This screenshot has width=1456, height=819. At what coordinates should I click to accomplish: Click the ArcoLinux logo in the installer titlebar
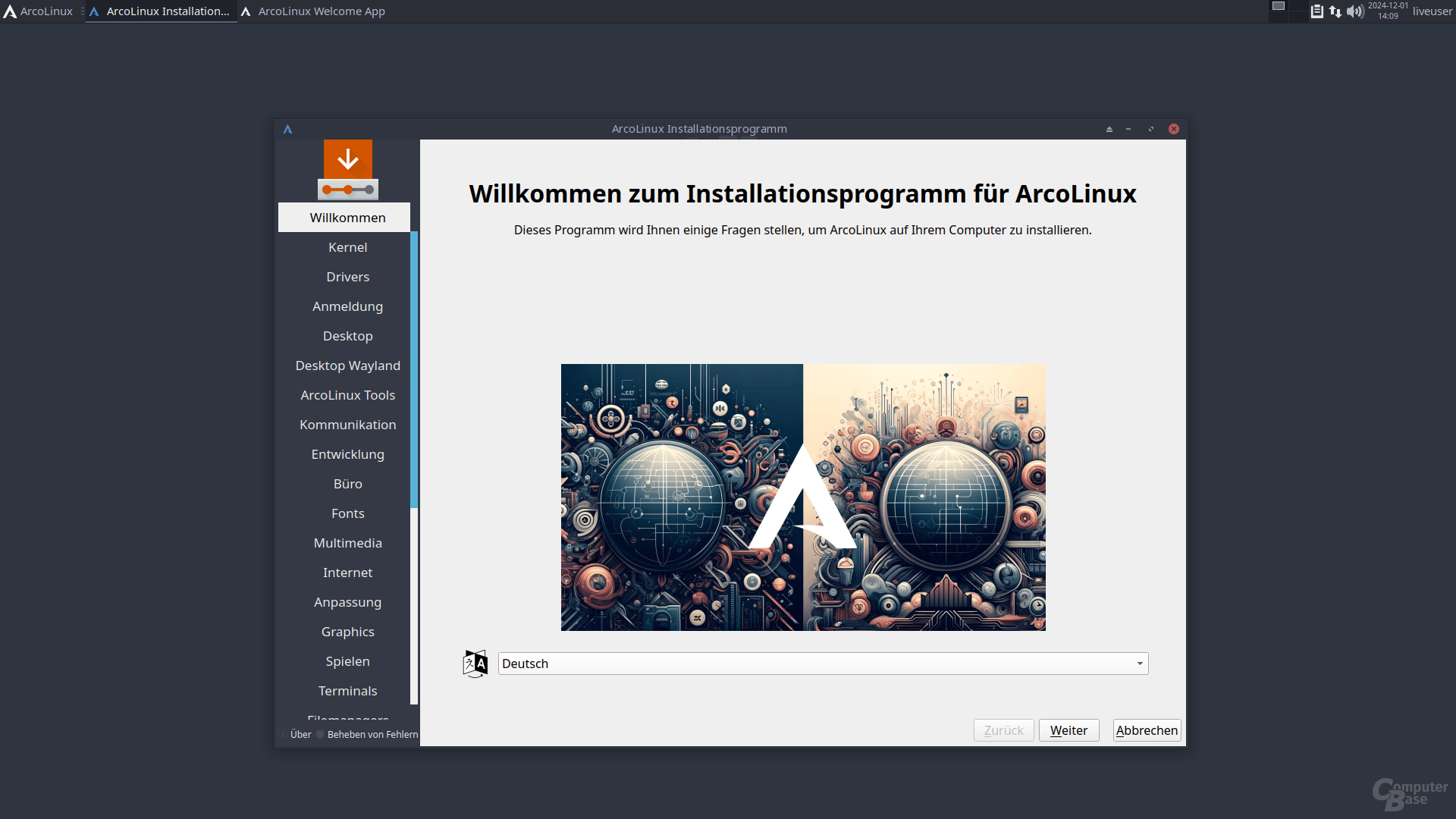click(288, 128)
